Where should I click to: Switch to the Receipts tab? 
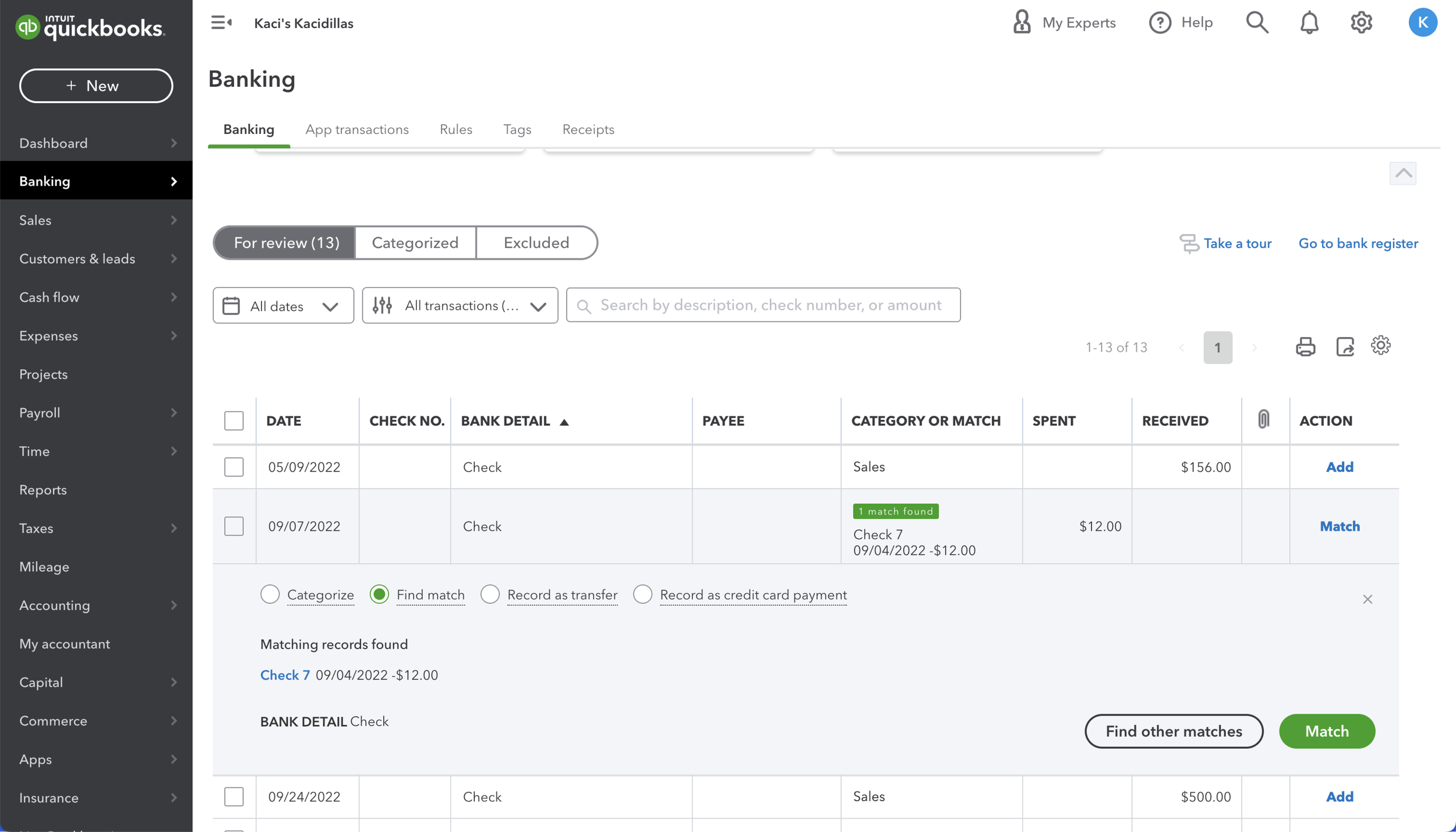[588, 129]
